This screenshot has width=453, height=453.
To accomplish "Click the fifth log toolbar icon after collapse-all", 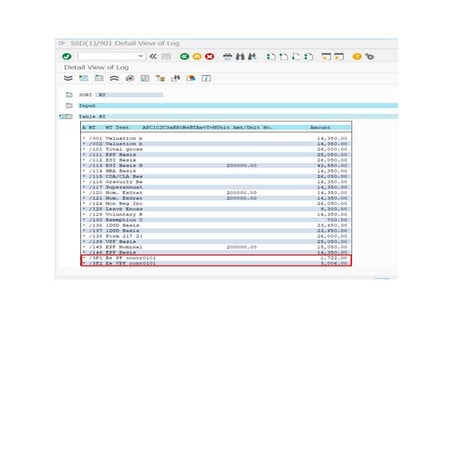I will (x=130, y=78).
